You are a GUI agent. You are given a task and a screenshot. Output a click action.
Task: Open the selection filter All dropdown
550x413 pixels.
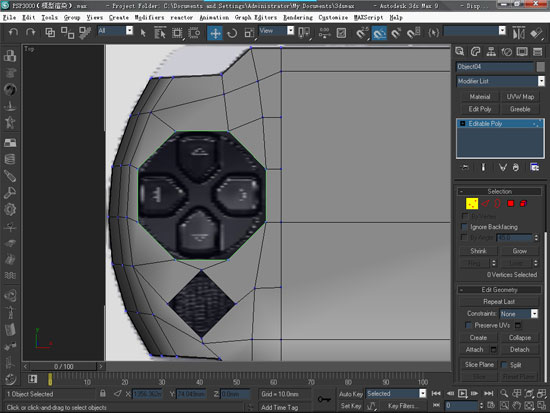(115, 31)
